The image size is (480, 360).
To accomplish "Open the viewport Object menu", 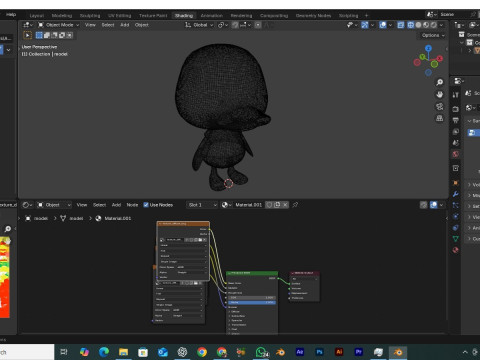I will tap(142, 25).
